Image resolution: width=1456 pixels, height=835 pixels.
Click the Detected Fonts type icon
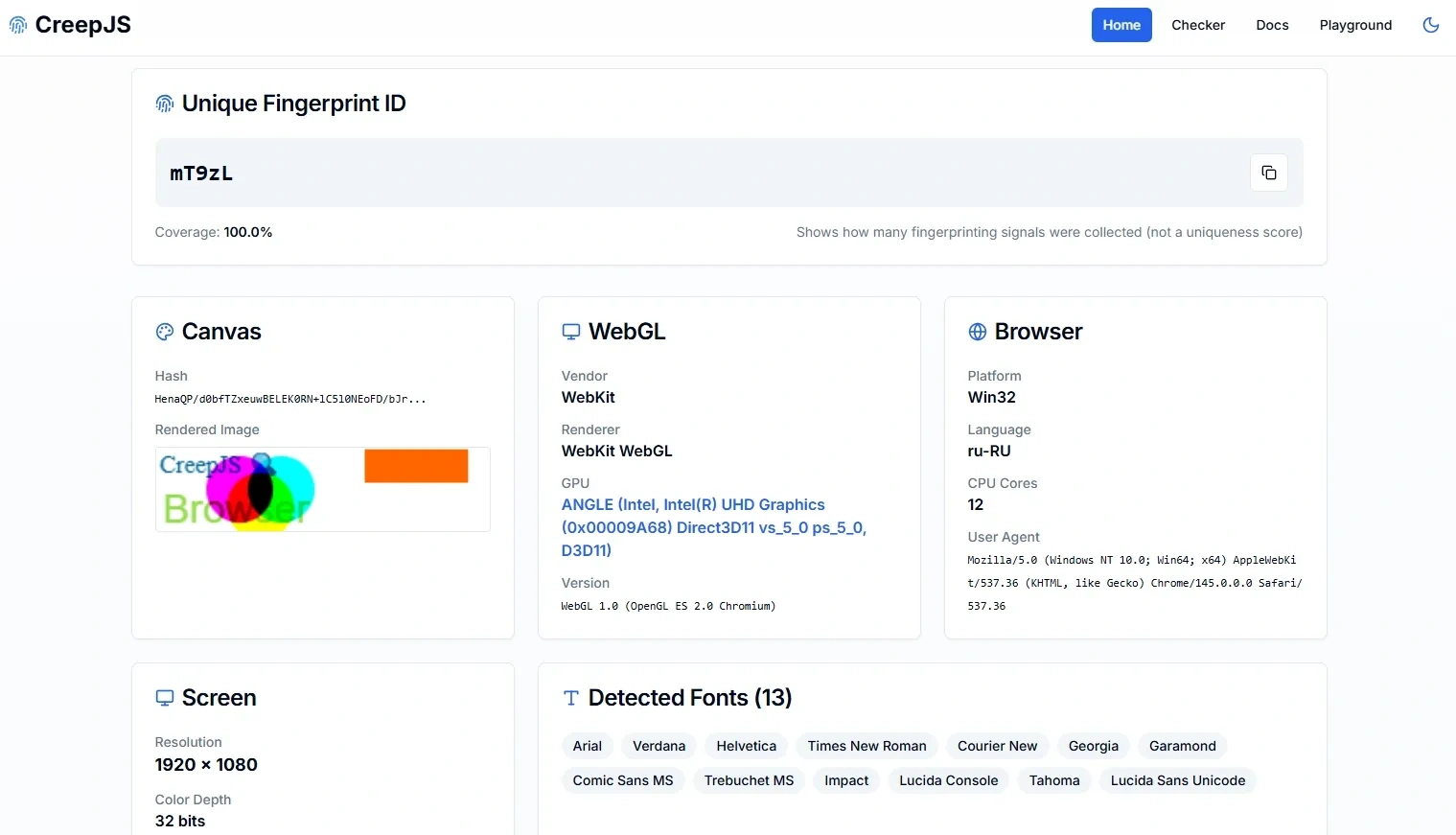571,698
